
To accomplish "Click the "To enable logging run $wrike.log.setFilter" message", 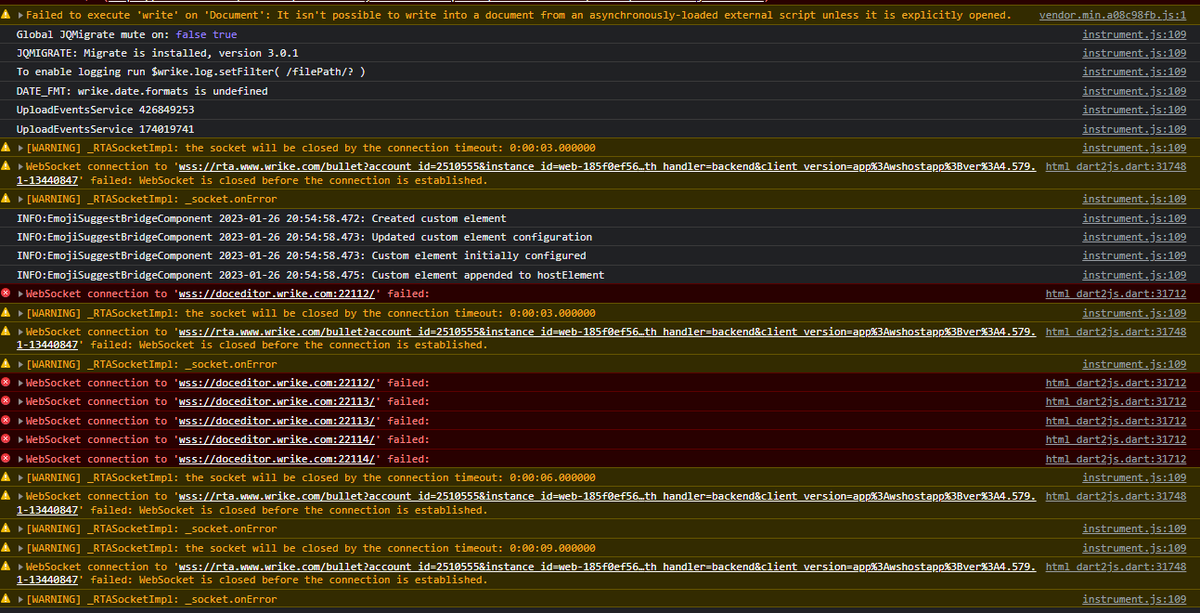I will pos(191,72).
